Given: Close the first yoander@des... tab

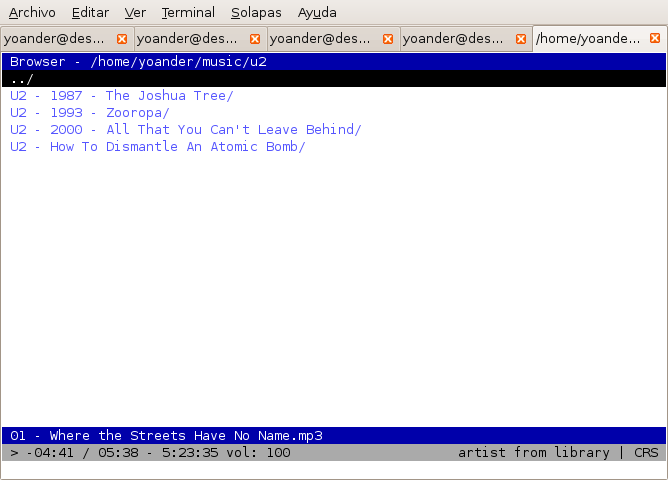Looking at the screenshot, I should pos(122,39).
